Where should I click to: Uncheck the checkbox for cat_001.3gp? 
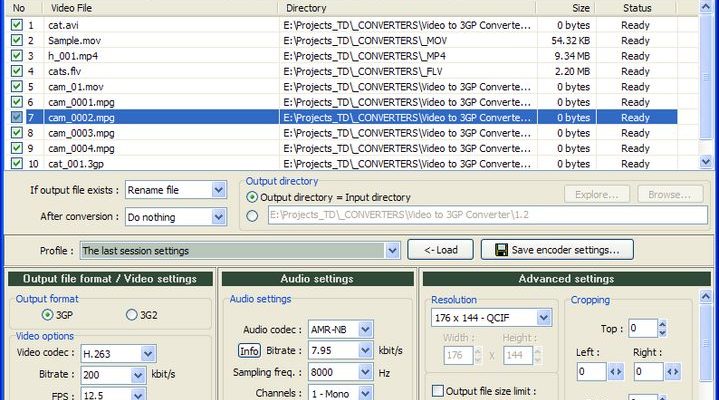(17, 163)
